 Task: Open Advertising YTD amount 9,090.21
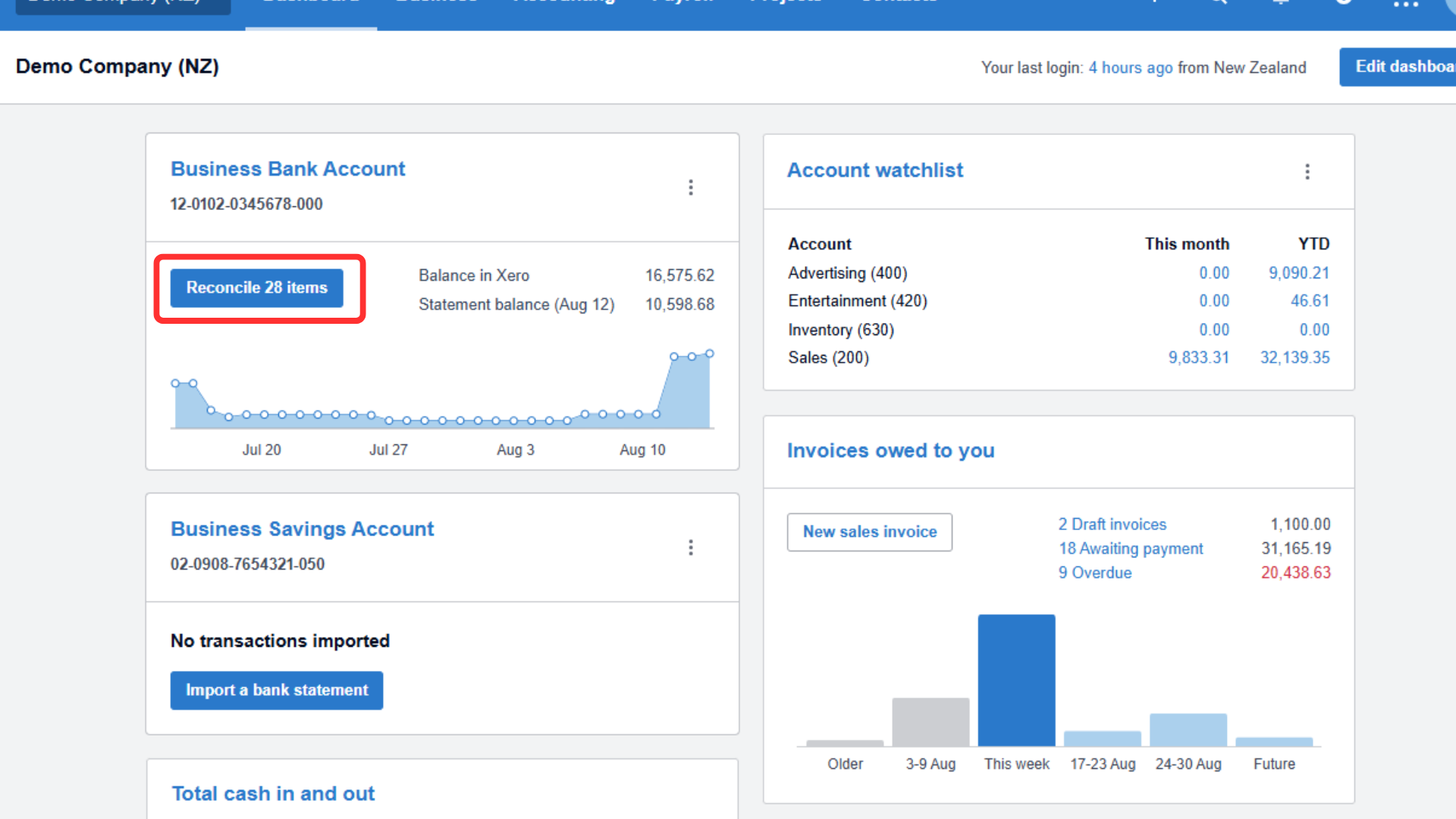1298,273
